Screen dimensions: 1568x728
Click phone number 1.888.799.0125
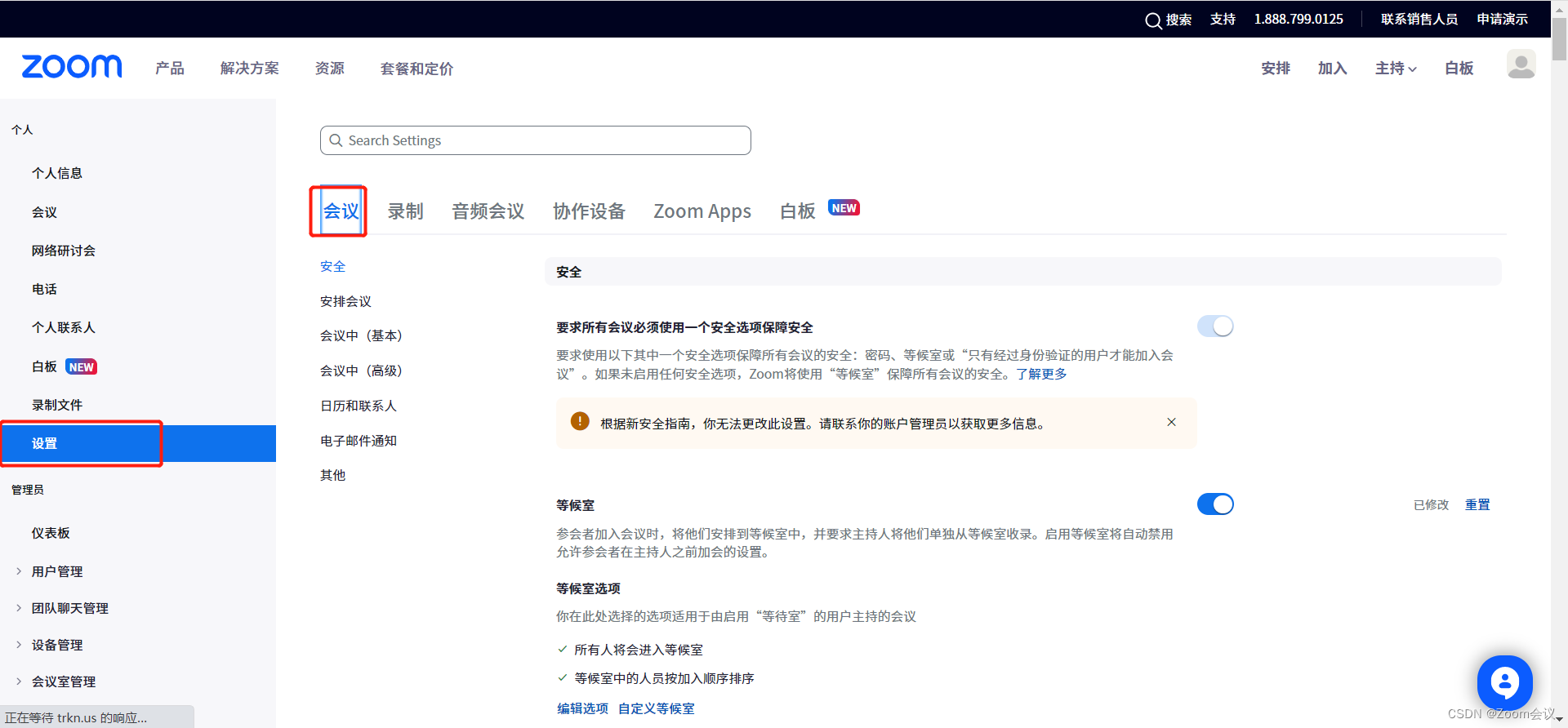[1298, 20]
